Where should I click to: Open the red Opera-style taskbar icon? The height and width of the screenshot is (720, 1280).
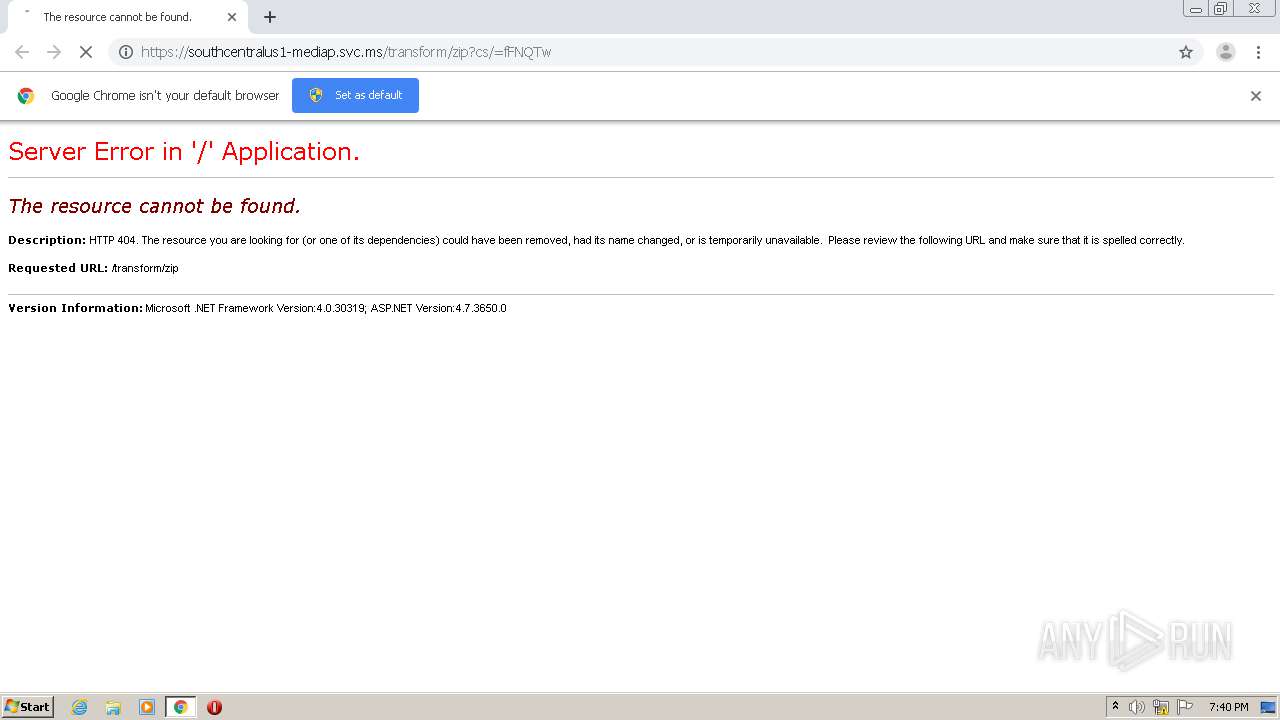tap(214, 707)
